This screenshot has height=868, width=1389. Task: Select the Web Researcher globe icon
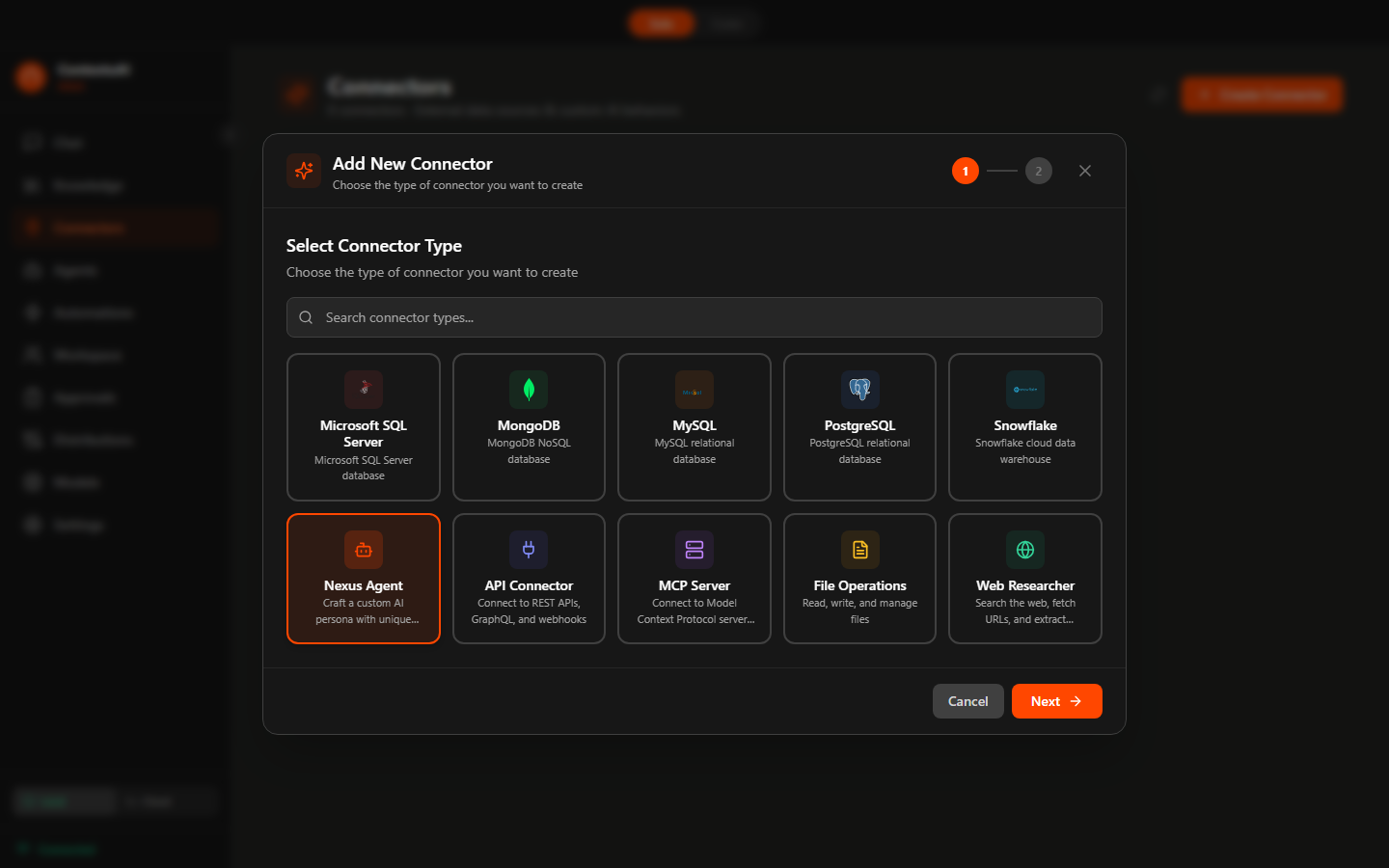[x=1025, y=550]
